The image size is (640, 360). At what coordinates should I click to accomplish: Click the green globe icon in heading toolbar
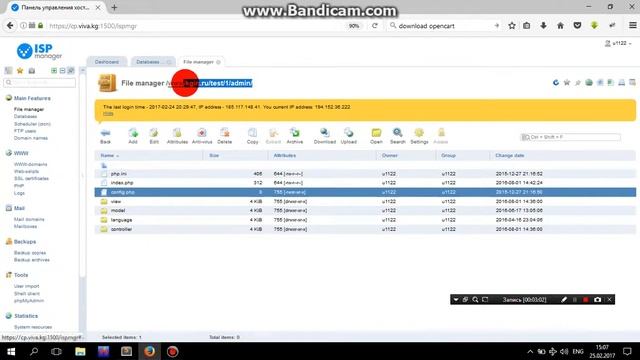(x=589, y=83)
